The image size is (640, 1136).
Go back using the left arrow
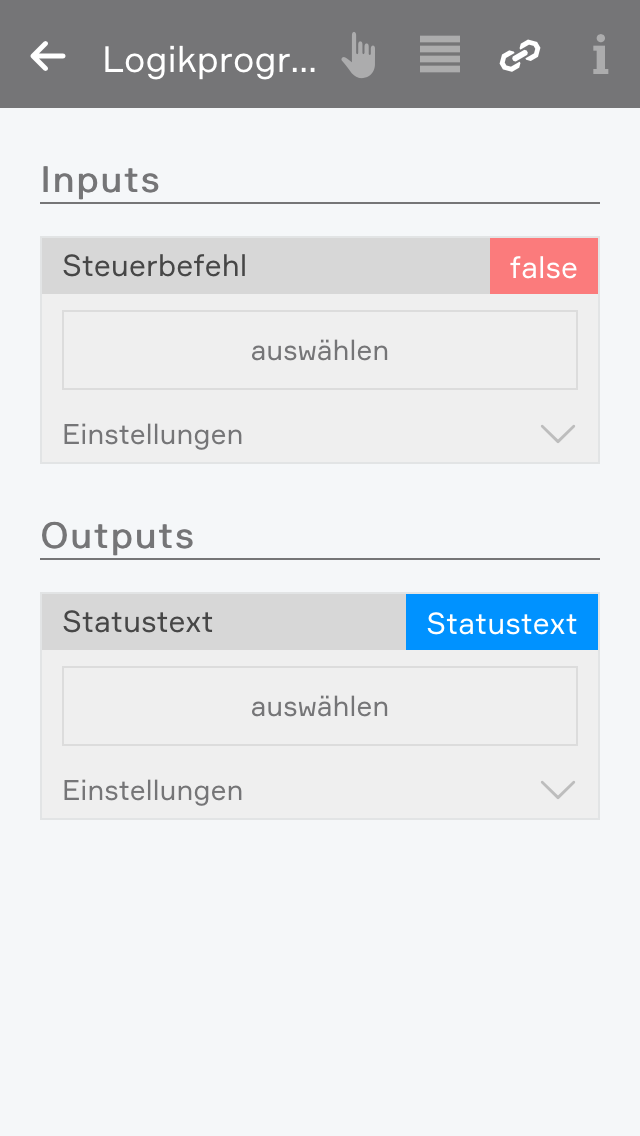[48, 56]
